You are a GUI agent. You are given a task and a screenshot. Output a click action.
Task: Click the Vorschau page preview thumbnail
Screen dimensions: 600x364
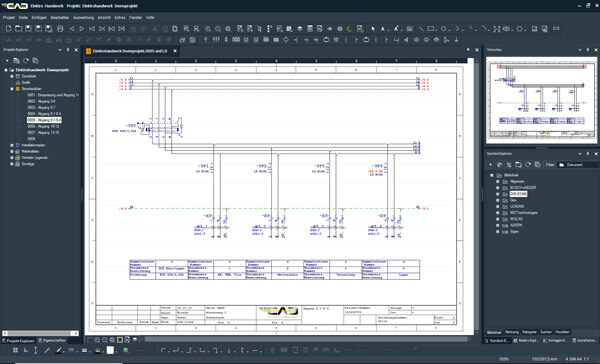coord(541,100)
